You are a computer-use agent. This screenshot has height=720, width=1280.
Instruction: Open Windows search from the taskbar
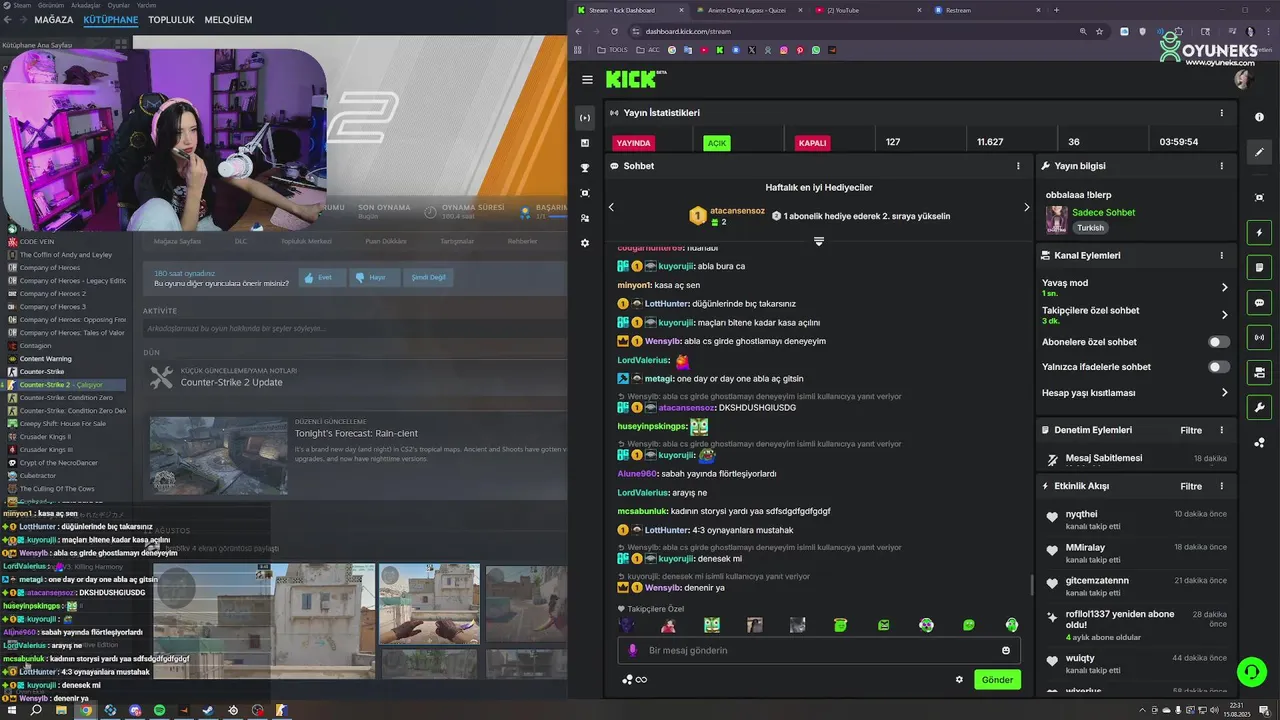click(x=36, y=710)
